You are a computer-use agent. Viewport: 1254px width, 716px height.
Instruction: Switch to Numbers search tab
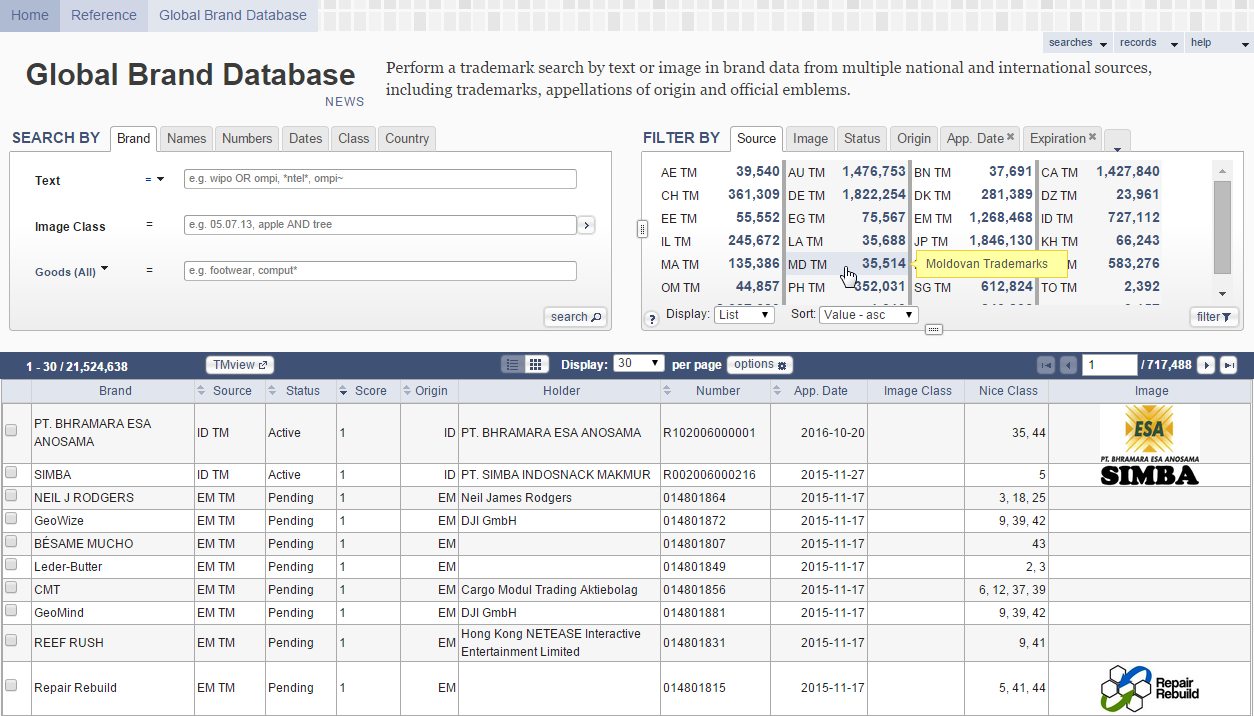pos(247,138)
